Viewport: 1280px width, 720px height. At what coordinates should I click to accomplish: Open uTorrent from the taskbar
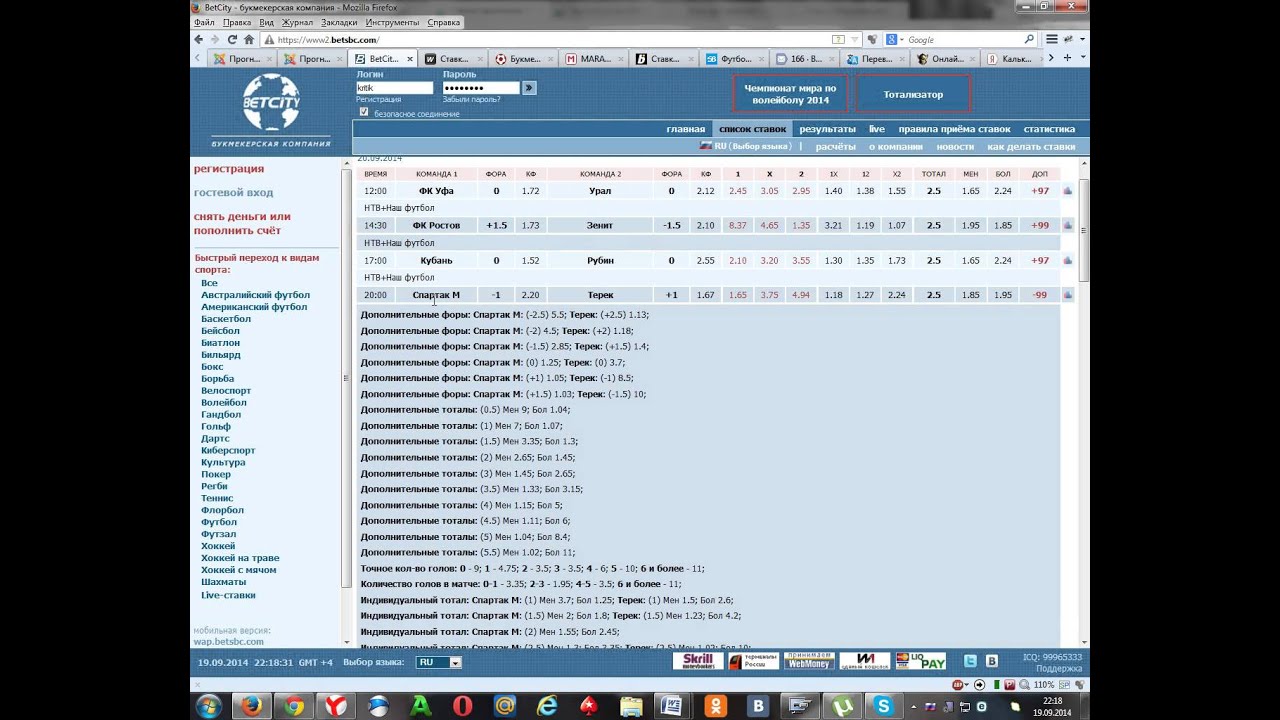(843, 706)
